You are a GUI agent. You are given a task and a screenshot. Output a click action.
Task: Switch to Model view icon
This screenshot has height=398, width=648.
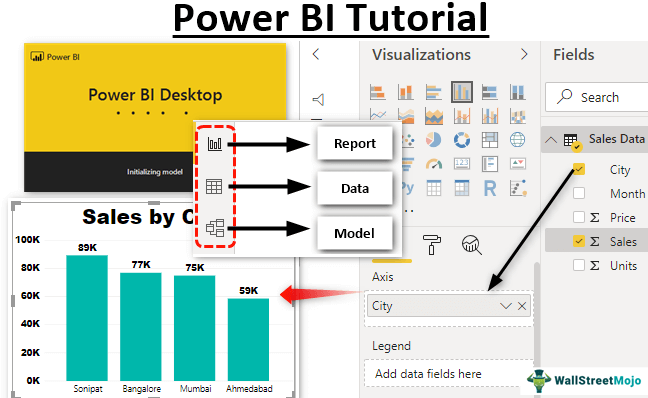[215, 228]
